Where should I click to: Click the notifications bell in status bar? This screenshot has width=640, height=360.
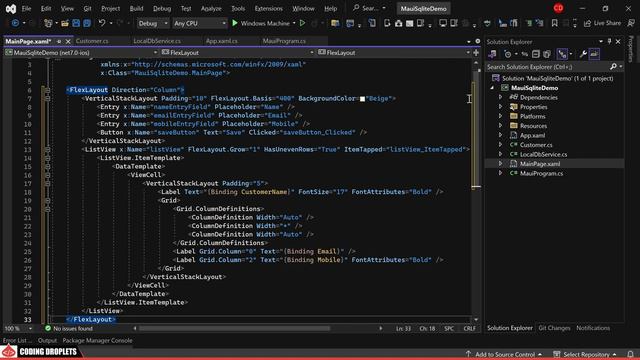pos(631,354)
